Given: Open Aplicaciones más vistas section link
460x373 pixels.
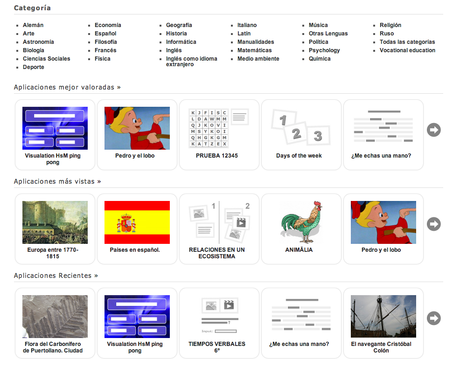Looking at the screenshot, I should (x=57, y=181).
